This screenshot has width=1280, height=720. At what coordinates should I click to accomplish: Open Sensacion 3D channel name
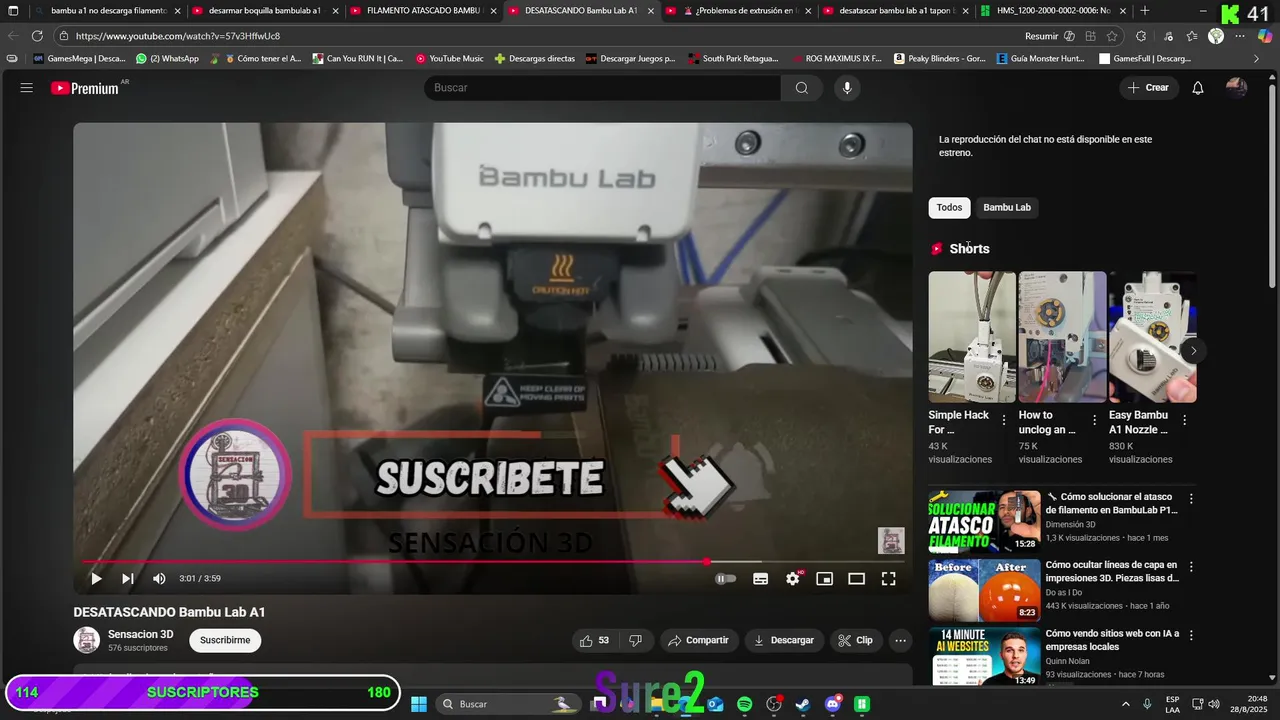(141, 634)
